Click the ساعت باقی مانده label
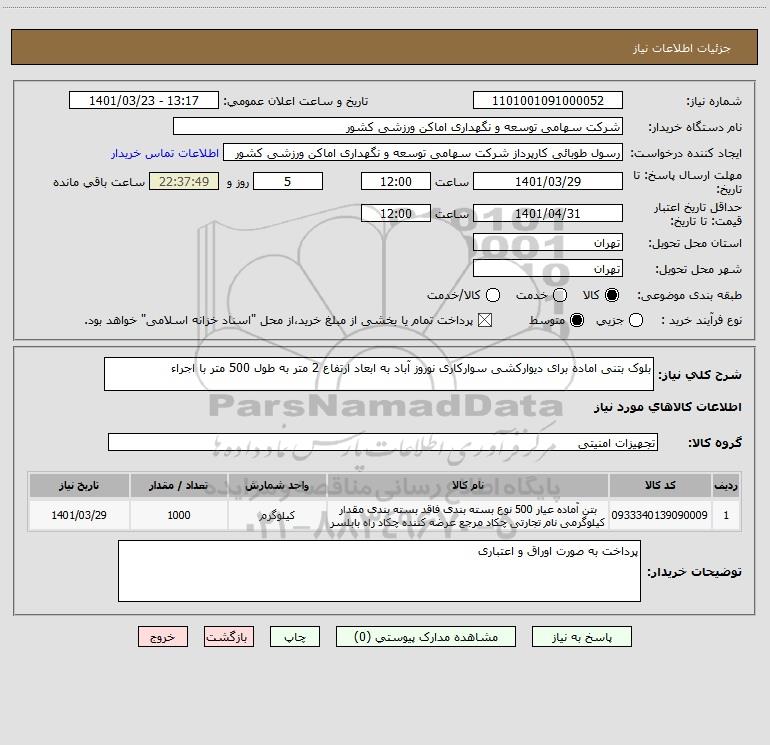This screenshot has width=770, height=745. point(99,182)
